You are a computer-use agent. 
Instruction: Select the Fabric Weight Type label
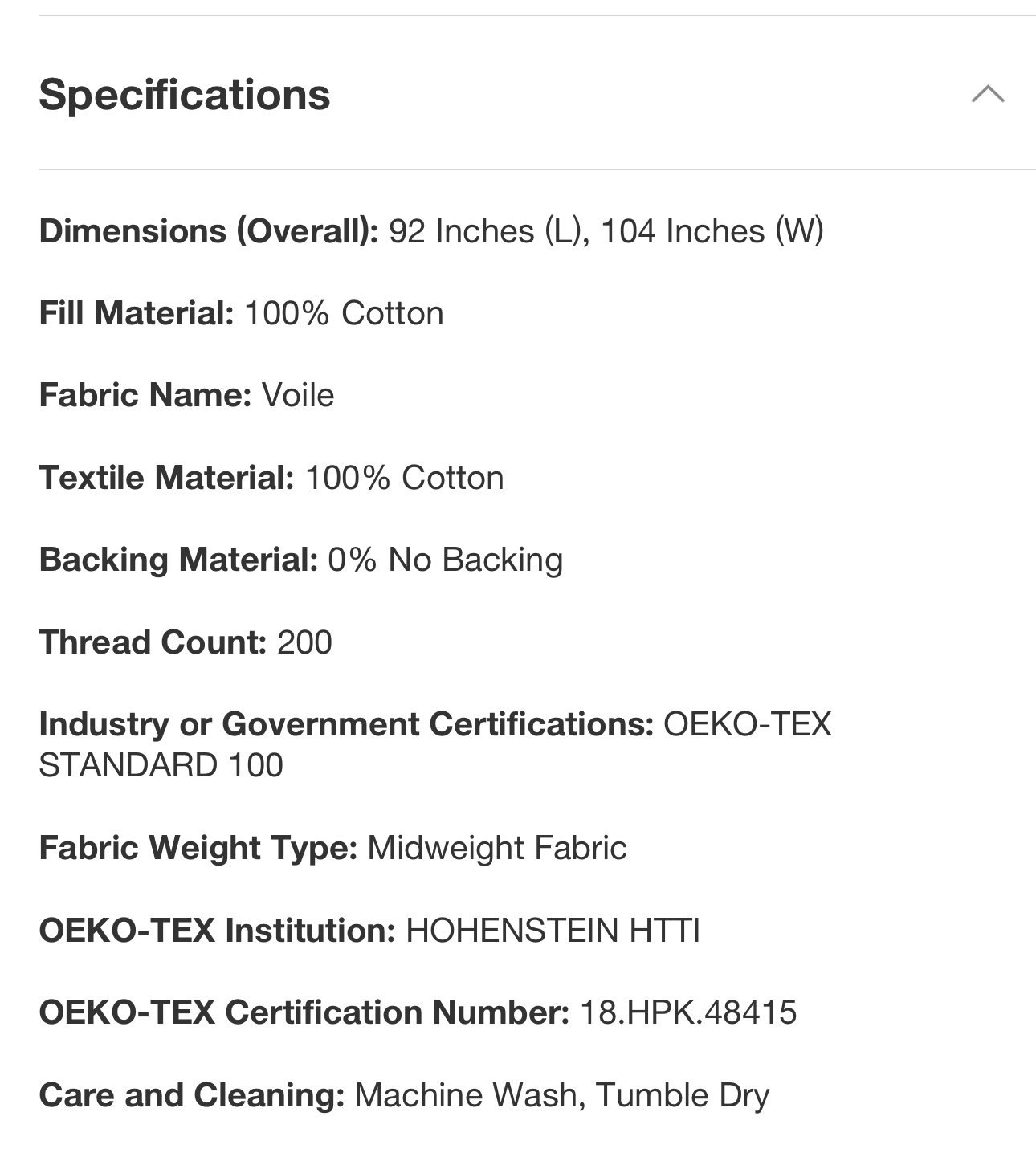198,848
